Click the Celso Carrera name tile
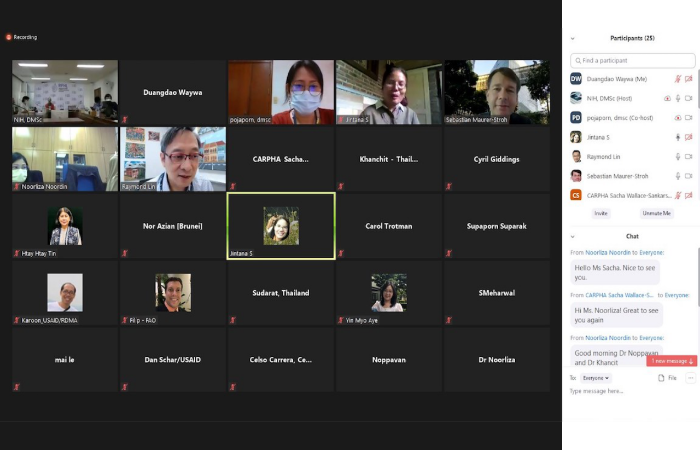Viewport: 700px width, 450px height. tap(281, 360)
